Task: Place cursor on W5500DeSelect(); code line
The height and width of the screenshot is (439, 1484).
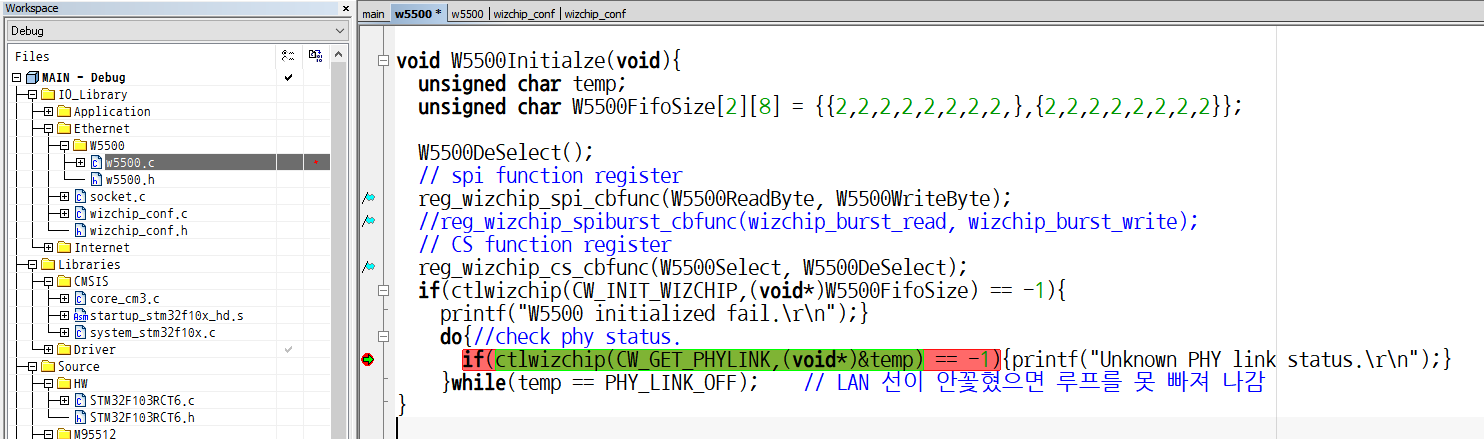Action: pos(506,152)
